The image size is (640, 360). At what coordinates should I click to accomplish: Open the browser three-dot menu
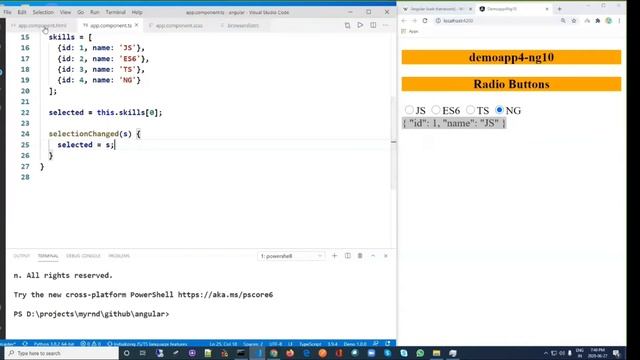click(x=619, y=20)
